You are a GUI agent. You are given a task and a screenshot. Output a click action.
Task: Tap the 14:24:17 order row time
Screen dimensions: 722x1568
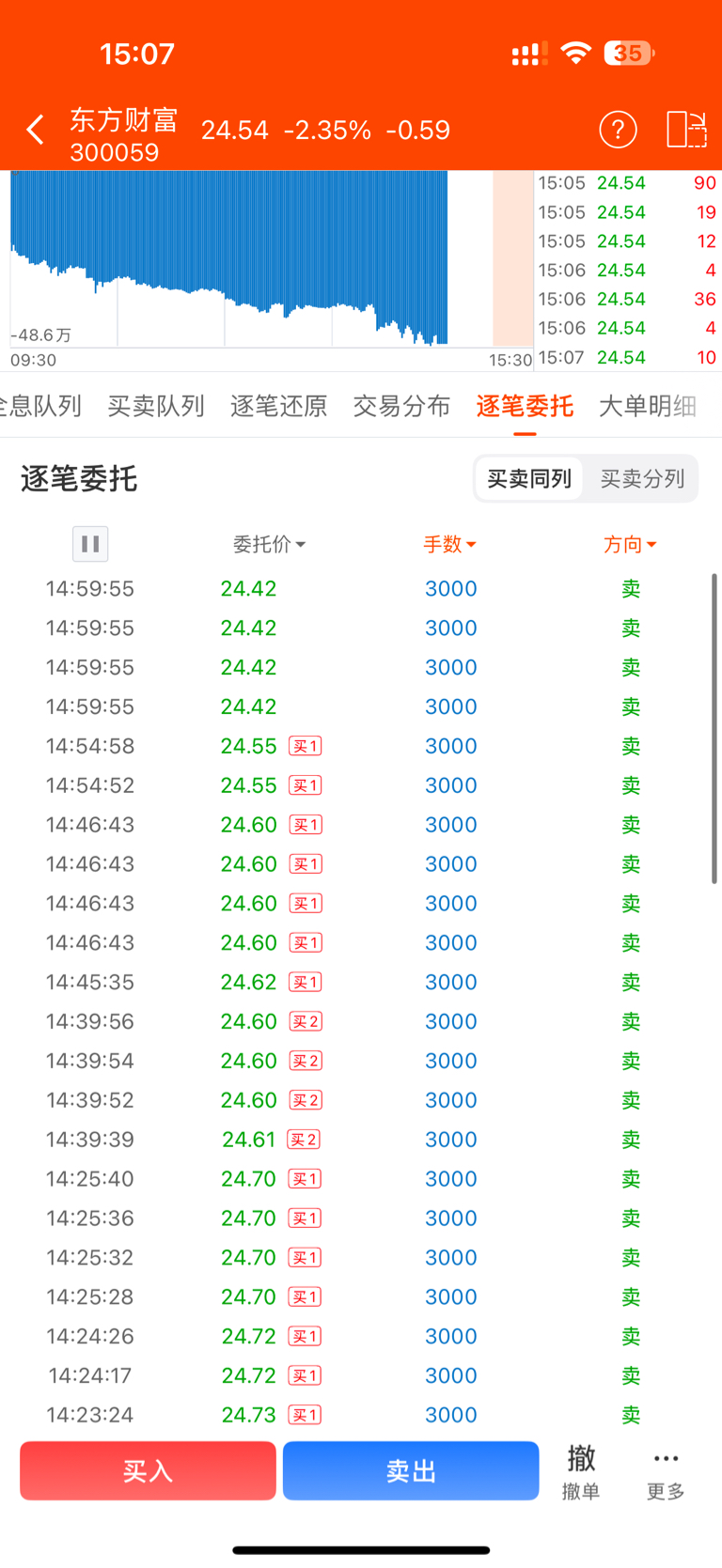coord(90,1375)
